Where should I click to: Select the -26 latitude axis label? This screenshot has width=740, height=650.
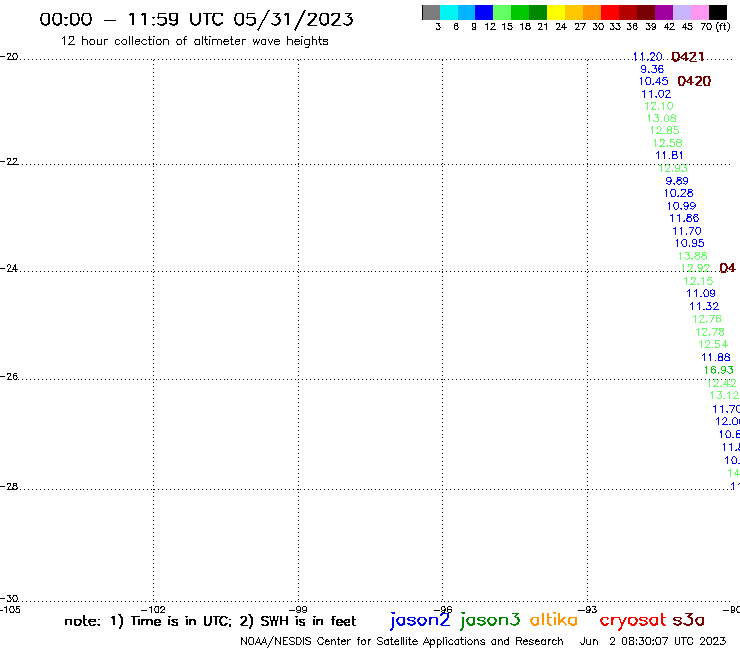click(9, 376)
